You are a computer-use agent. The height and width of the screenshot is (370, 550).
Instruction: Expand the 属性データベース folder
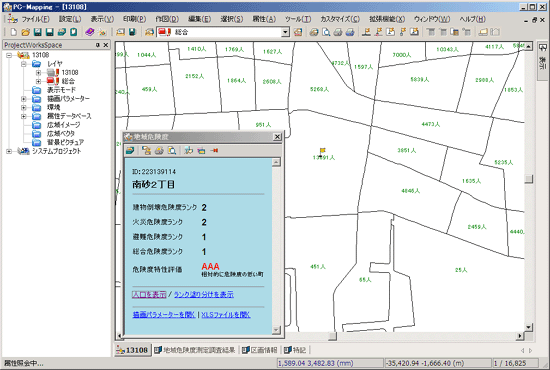click(24, 116)
